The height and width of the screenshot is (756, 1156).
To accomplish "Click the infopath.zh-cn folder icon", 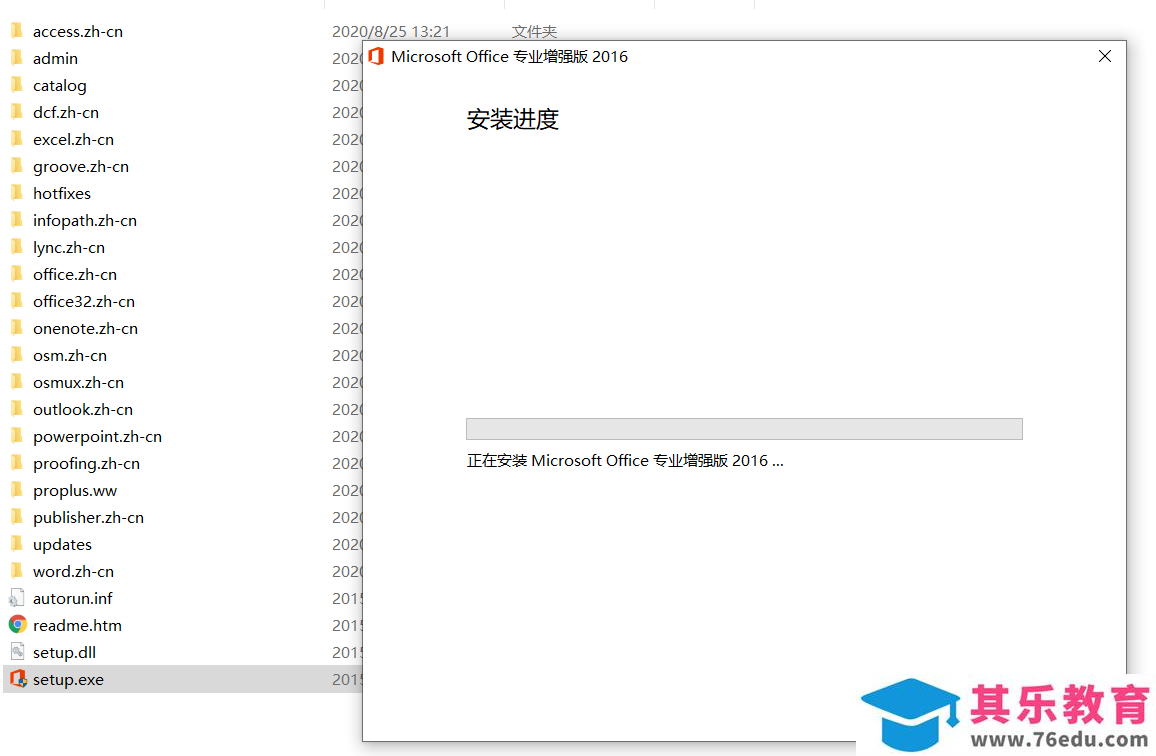I will [17, 220].
